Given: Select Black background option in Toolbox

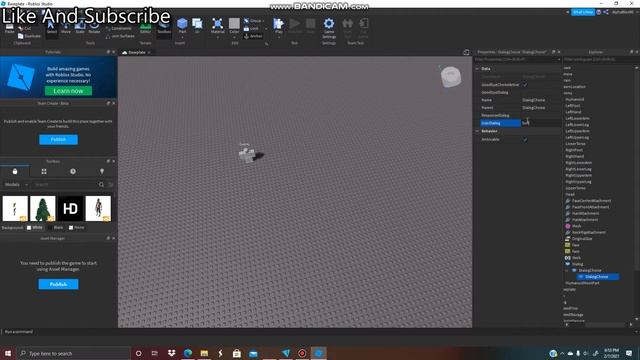Looking at the screenshot, I should point(56,227).
